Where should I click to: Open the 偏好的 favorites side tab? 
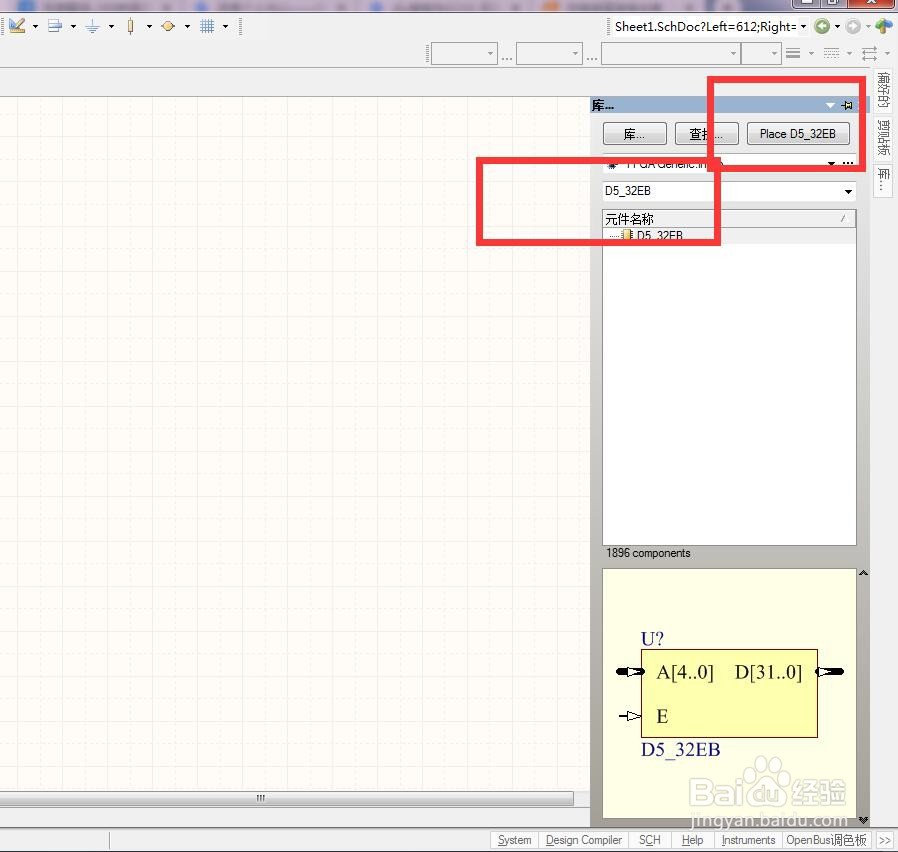884,90
